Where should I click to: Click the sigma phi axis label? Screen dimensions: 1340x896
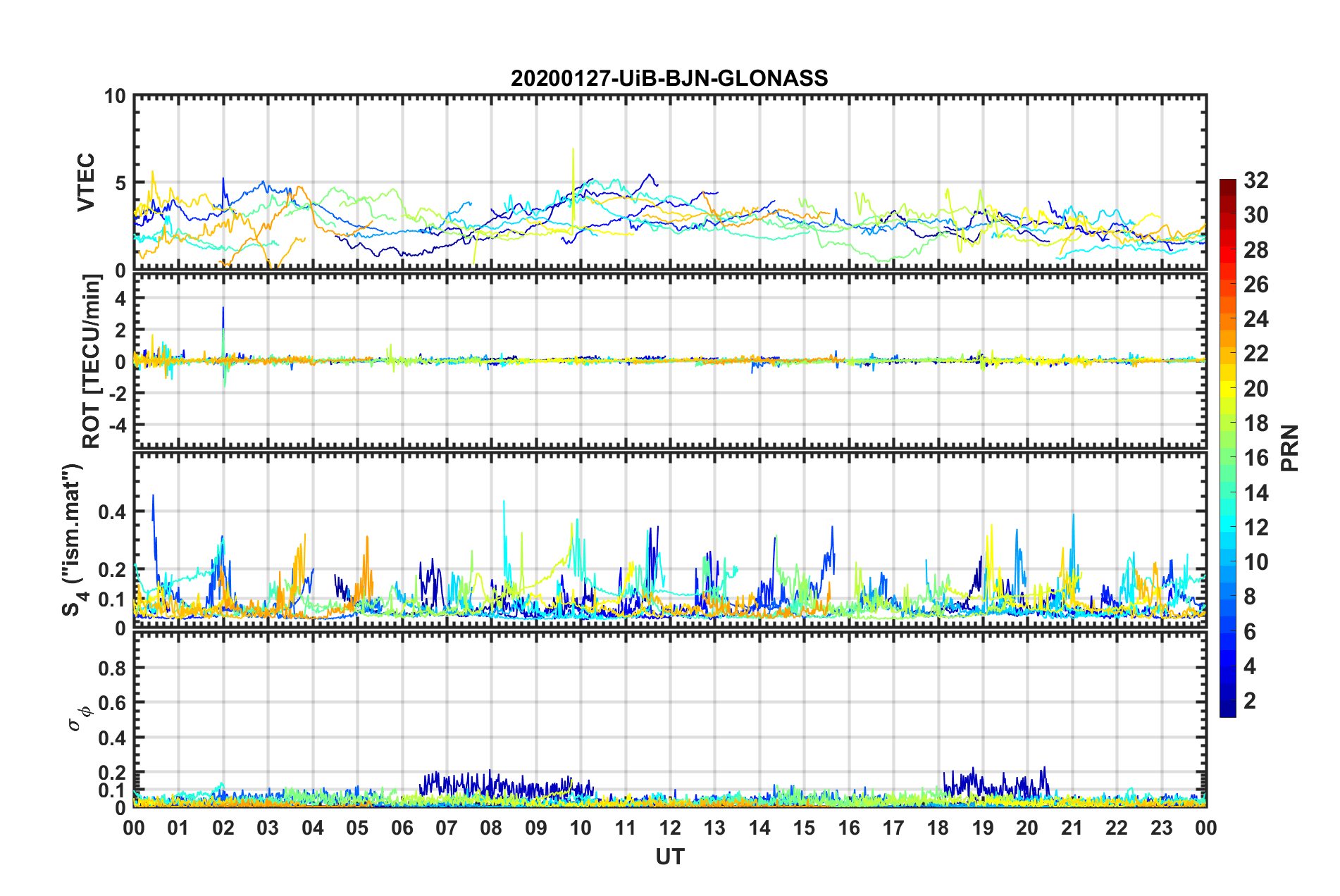point(80,719)
